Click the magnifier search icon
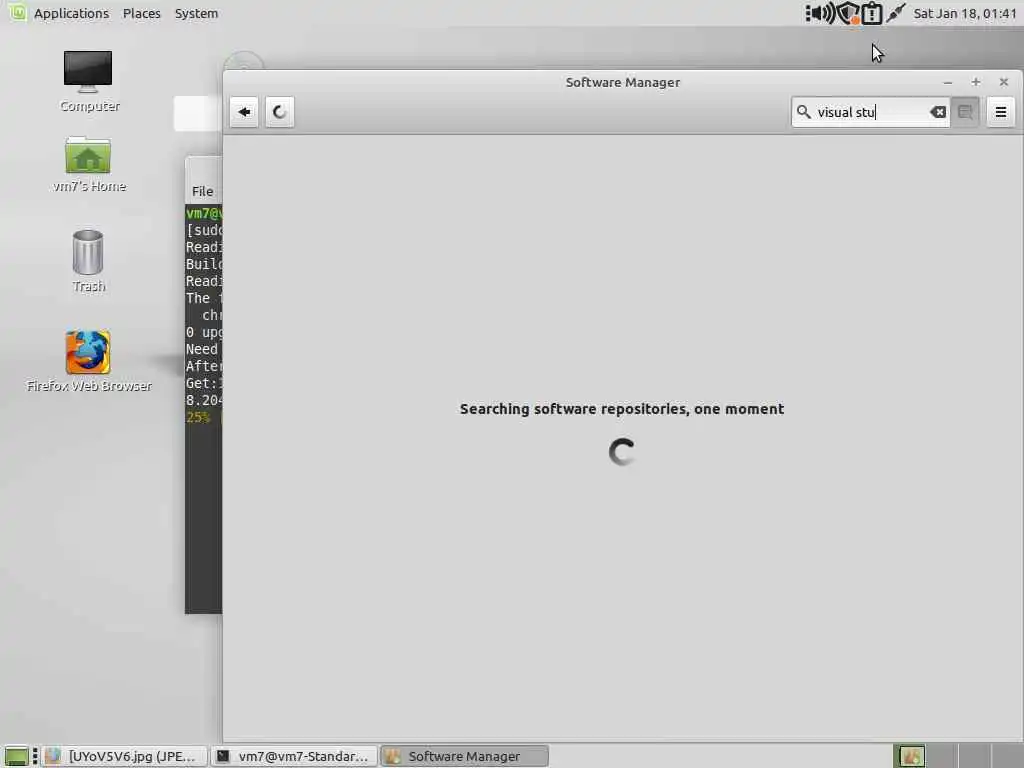Screen dimensions: 1024x768 (x=804, y=112)
